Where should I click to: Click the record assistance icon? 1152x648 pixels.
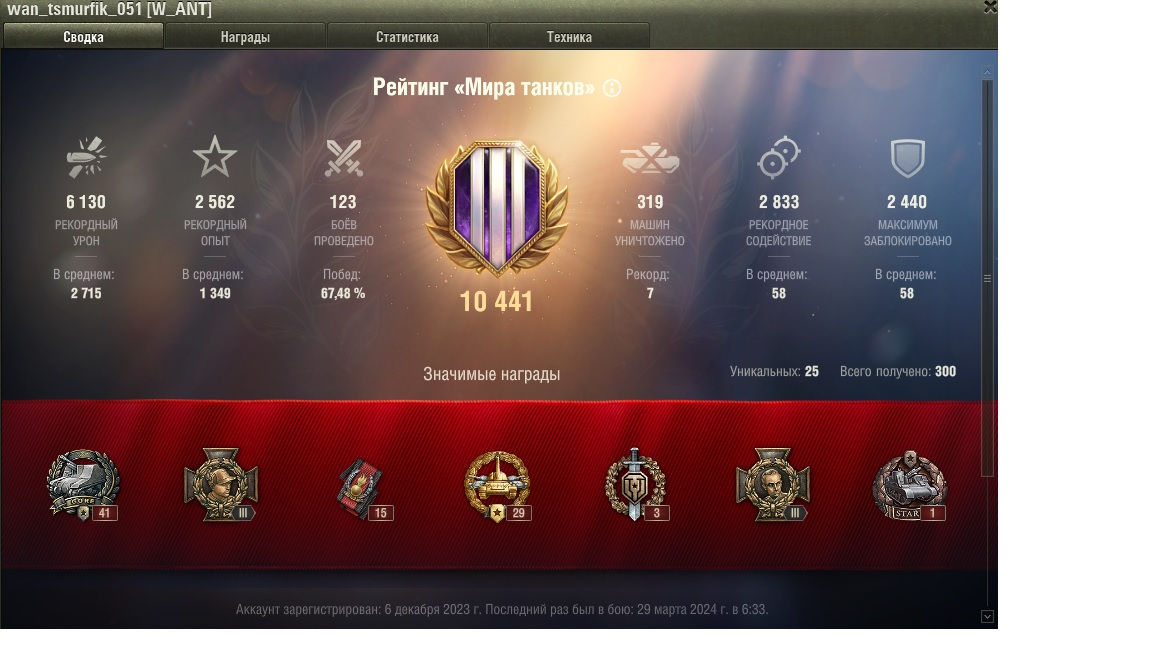click(x=778, y=157)
